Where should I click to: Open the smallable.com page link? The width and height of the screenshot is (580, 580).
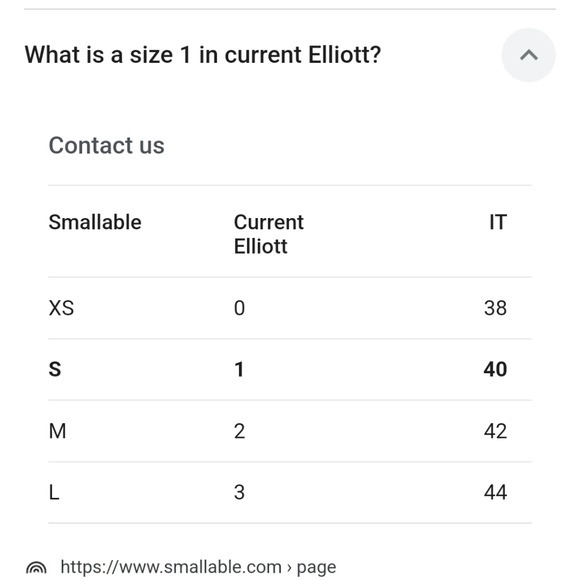click(198, 567)
